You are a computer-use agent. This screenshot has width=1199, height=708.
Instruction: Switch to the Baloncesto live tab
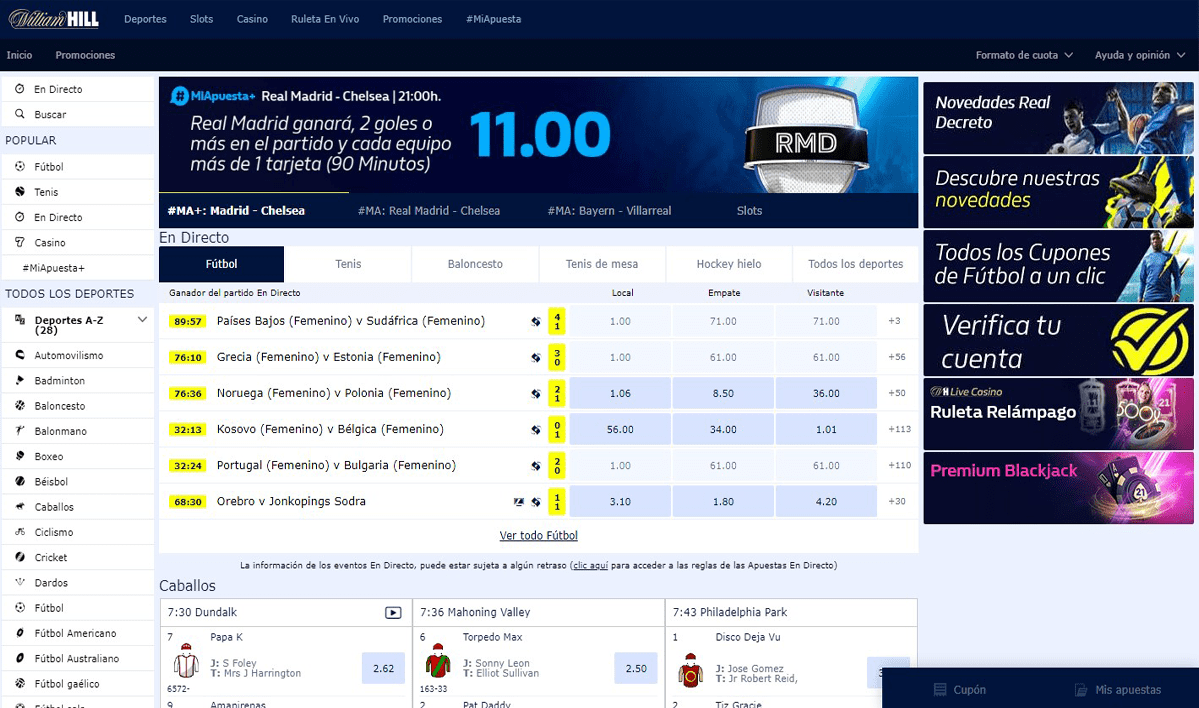475,264
